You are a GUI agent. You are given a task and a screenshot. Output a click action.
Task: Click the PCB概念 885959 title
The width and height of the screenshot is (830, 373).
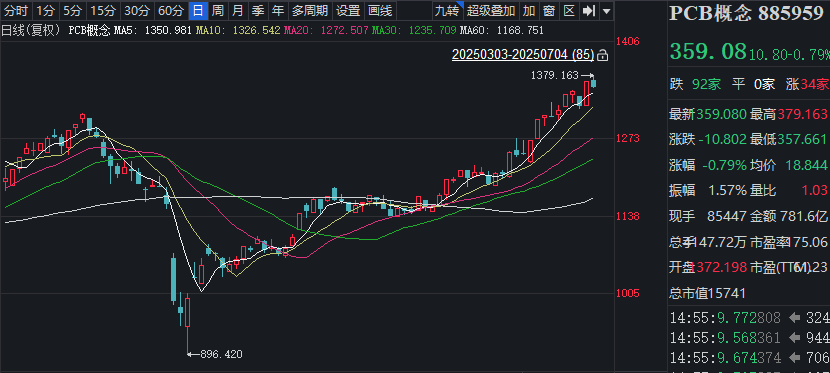(x=746, y=13)
